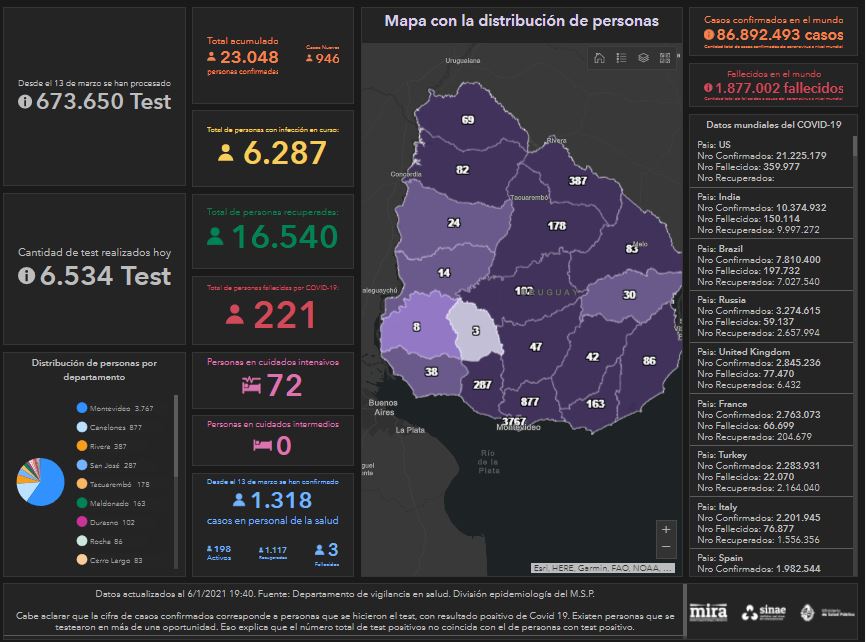Open the basemap gallery grid icon
866x642 pixels.
pyautogui.click(x=665, y=58)
